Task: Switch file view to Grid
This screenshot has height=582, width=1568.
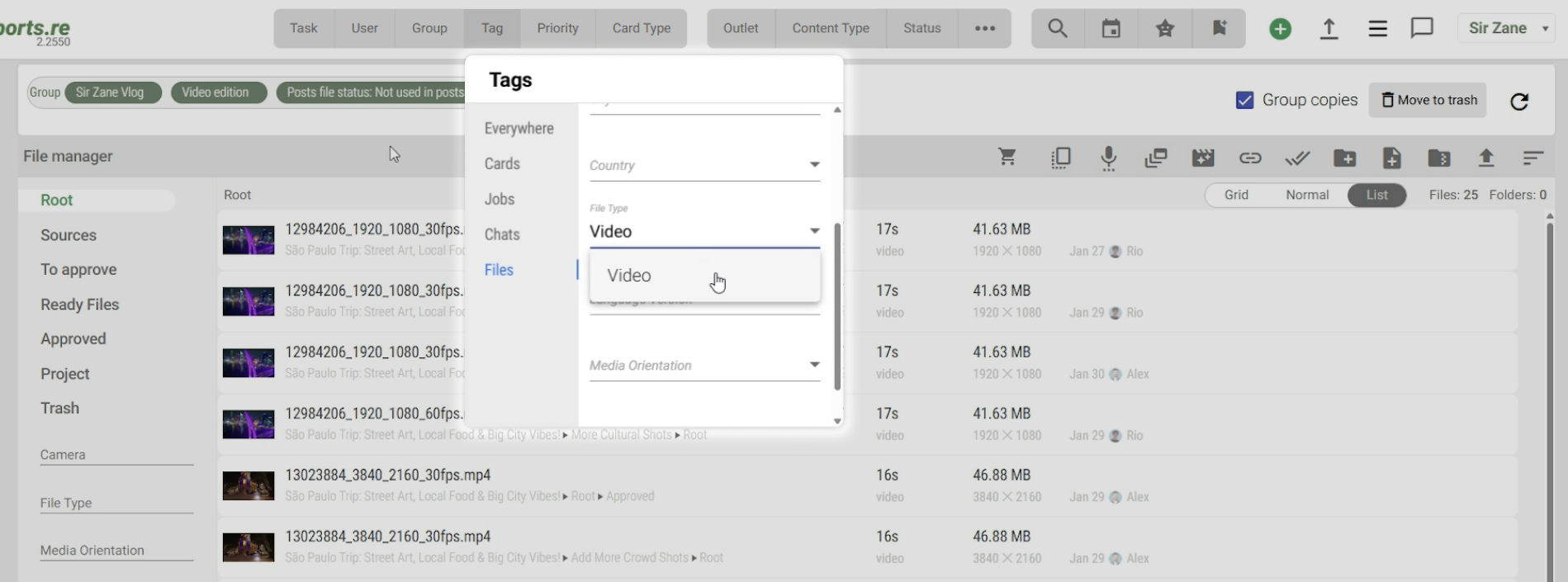Action: click(x=1235, y=195)
